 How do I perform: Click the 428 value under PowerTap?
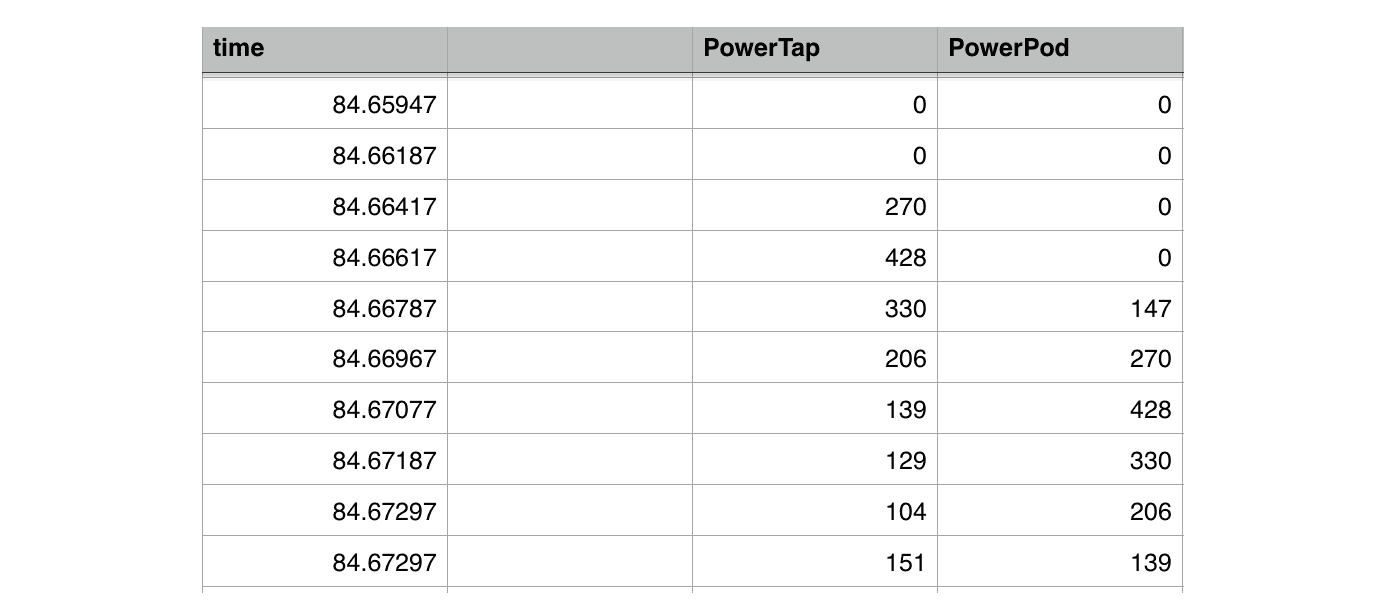click(x=905, y=258)
